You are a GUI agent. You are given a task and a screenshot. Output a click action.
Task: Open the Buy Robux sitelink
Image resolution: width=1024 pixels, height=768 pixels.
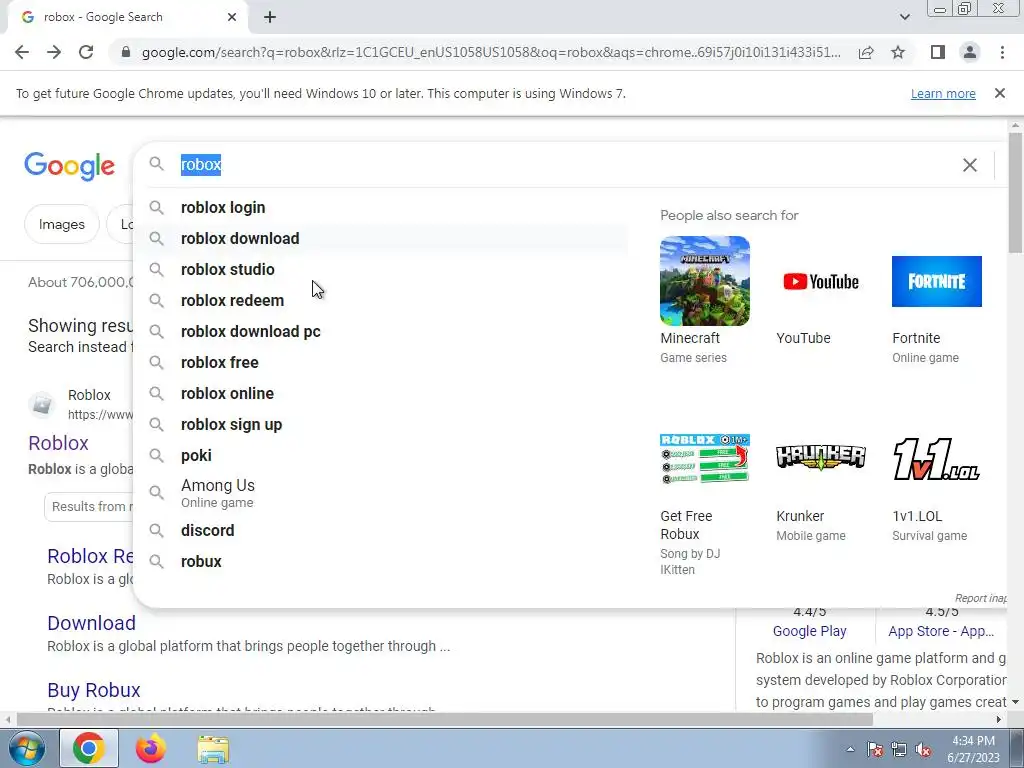pyautogui.click(x=94, y=690)
